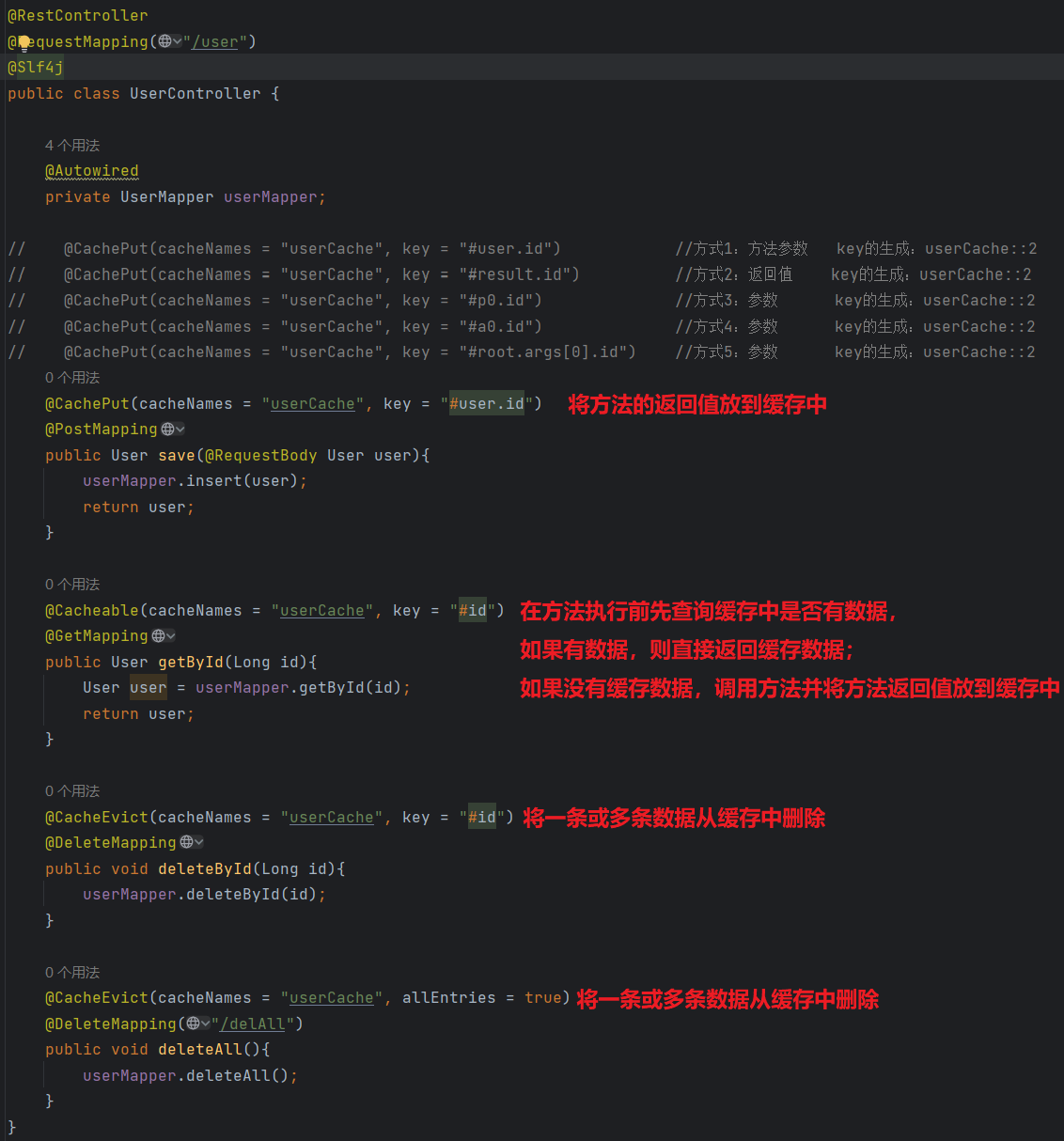The height and width of the screenshot is (1141, 1064).
Task: Open the chevron dropdown before "/delAll" path
Action: point(205,1024)
